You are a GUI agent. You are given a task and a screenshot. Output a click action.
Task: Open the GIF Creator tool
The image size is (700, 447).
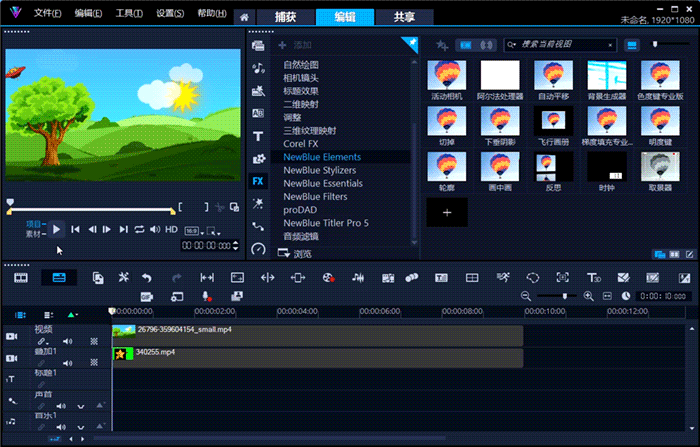[x=146, y=297]
